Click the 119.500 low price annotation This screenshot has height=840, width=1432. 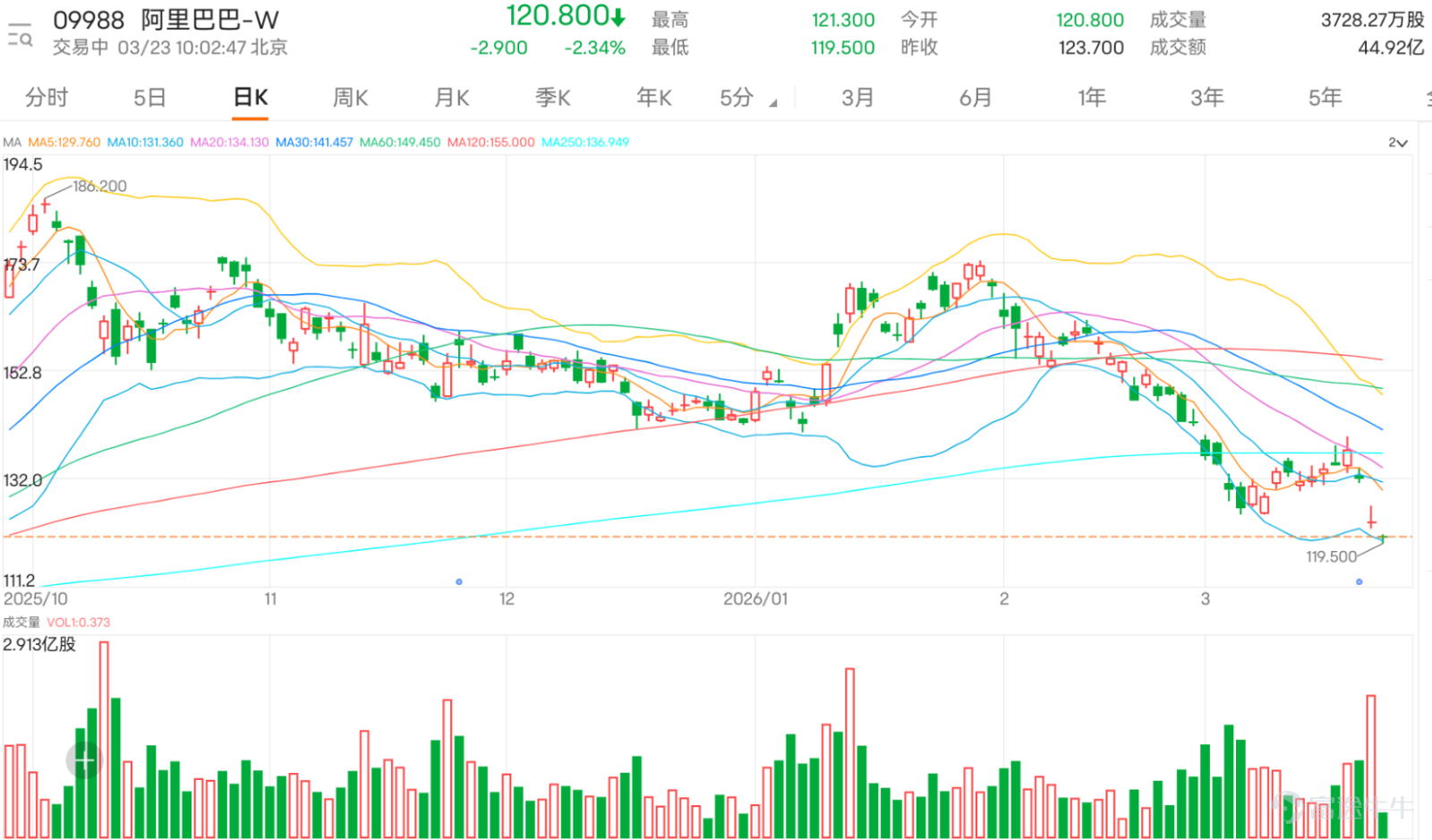1331,556
